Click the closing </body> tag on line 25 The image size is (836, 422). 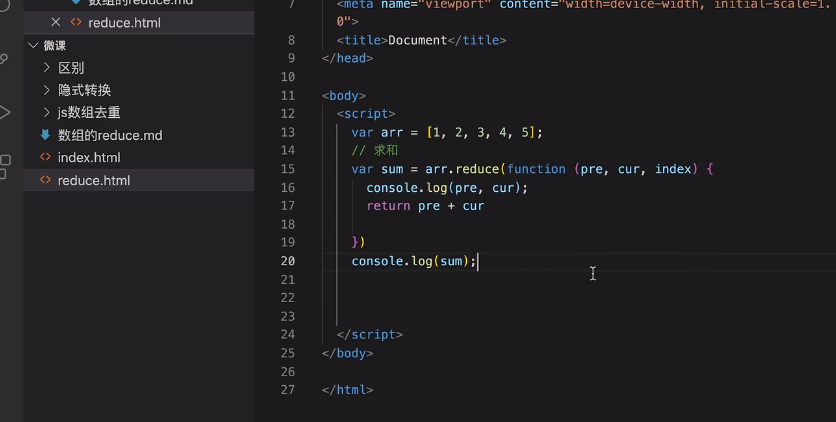click(348, 353)
